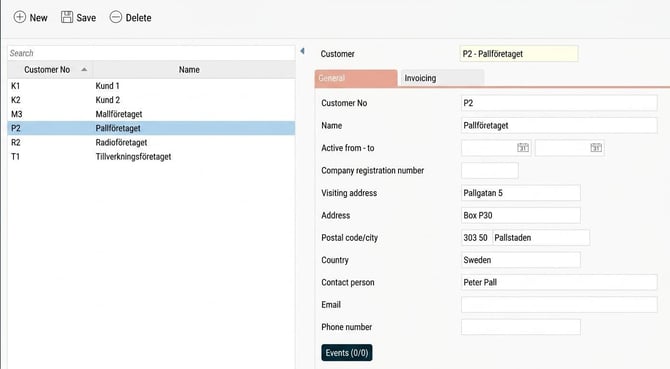The image size is (670, 369).
Task: Select the Mallföretaget customer row
Action: coord(151,114)
